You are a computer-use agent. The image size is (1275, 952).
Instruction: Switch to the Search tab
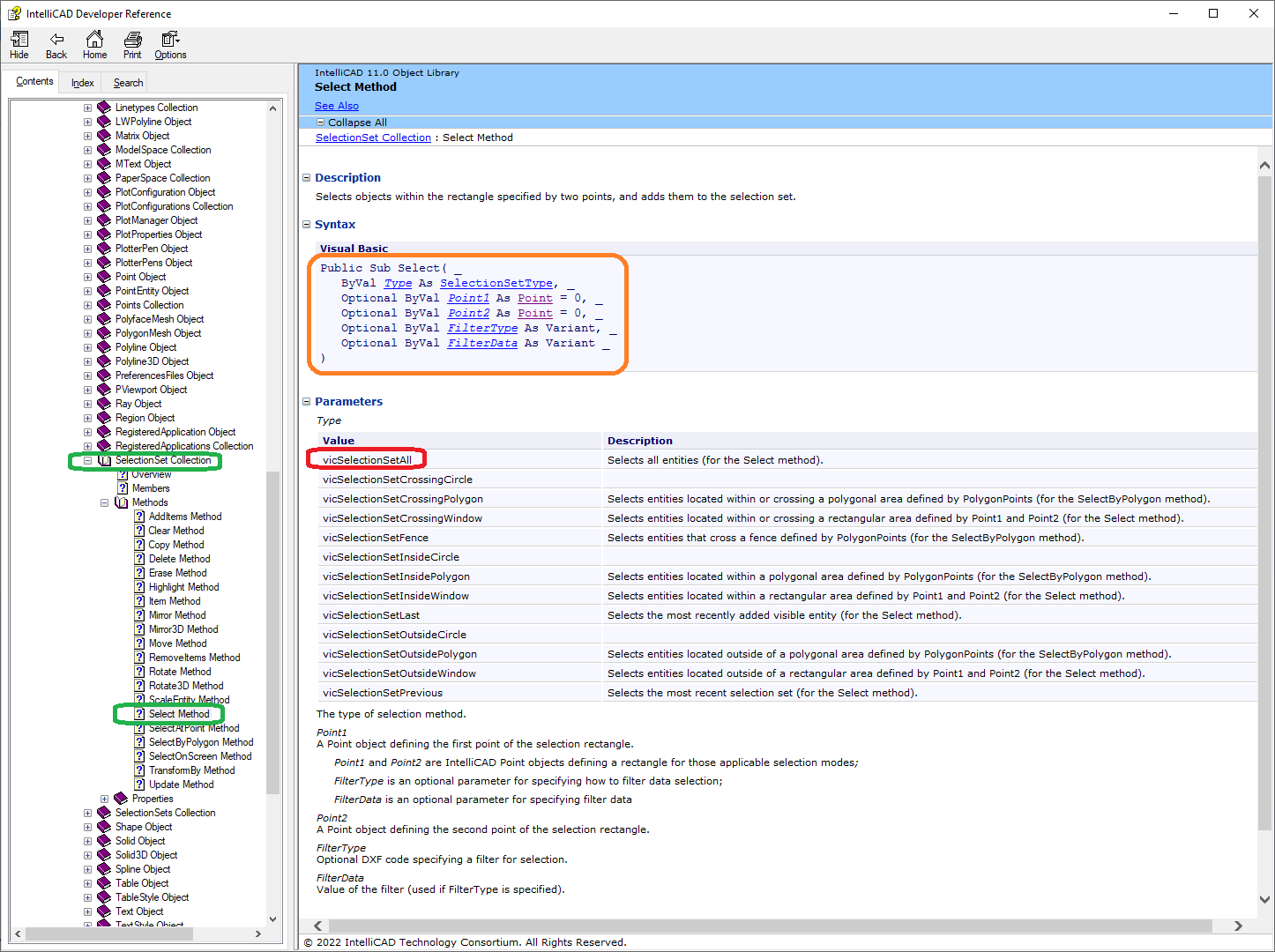point(128,83)
